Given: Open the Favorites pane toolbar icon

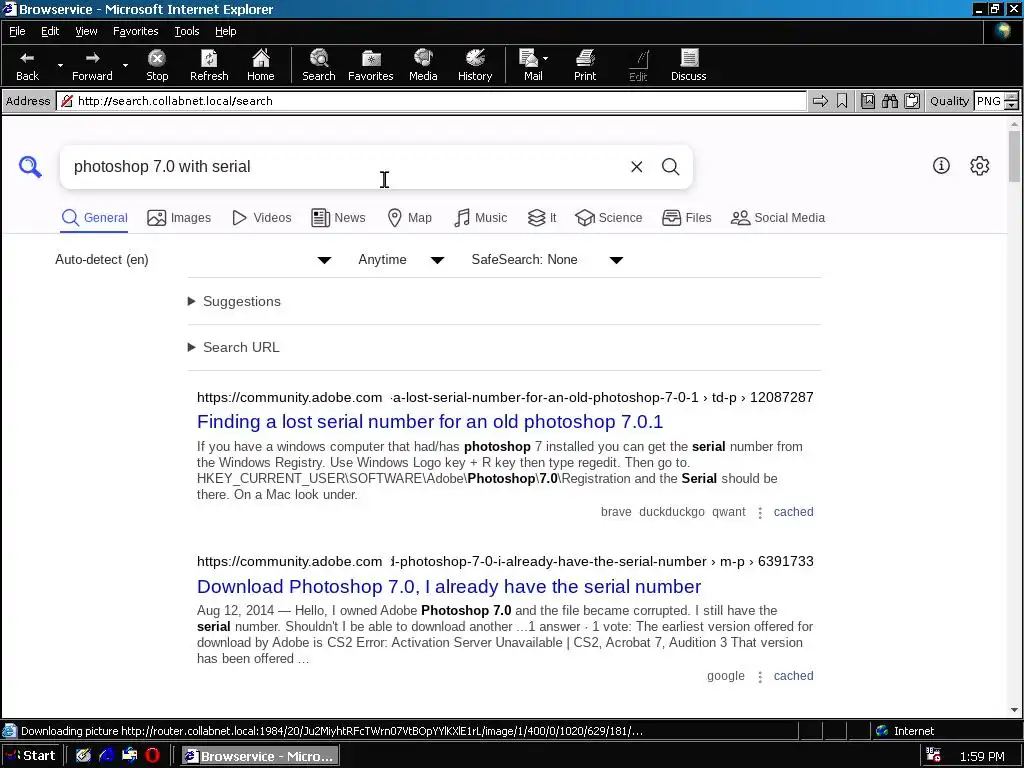Looking at the screenshot, I should point(370,65).
